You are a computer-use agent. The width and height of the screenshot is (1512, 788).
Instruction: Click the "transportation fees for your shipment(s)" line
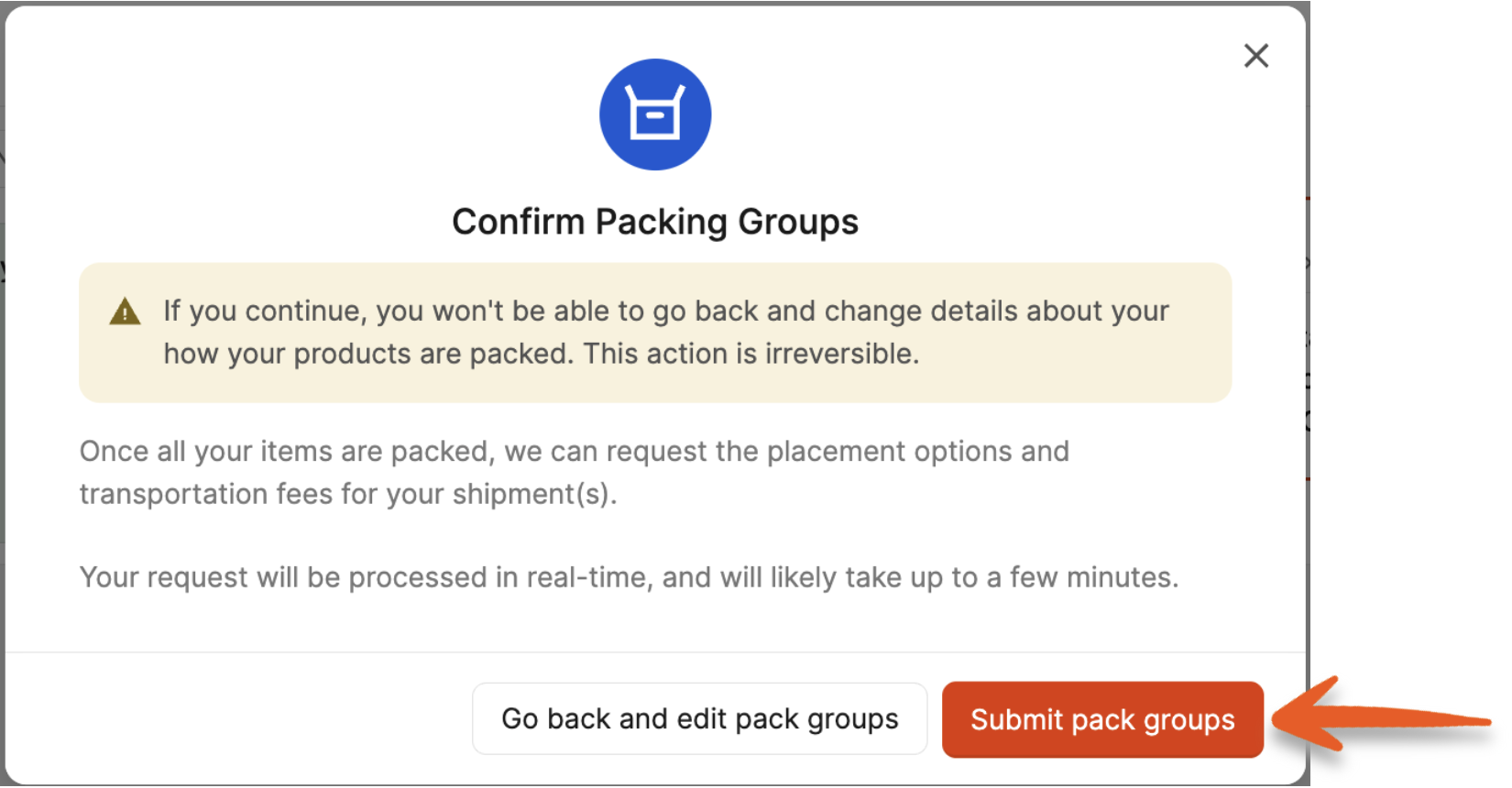[x=348, y=494]
